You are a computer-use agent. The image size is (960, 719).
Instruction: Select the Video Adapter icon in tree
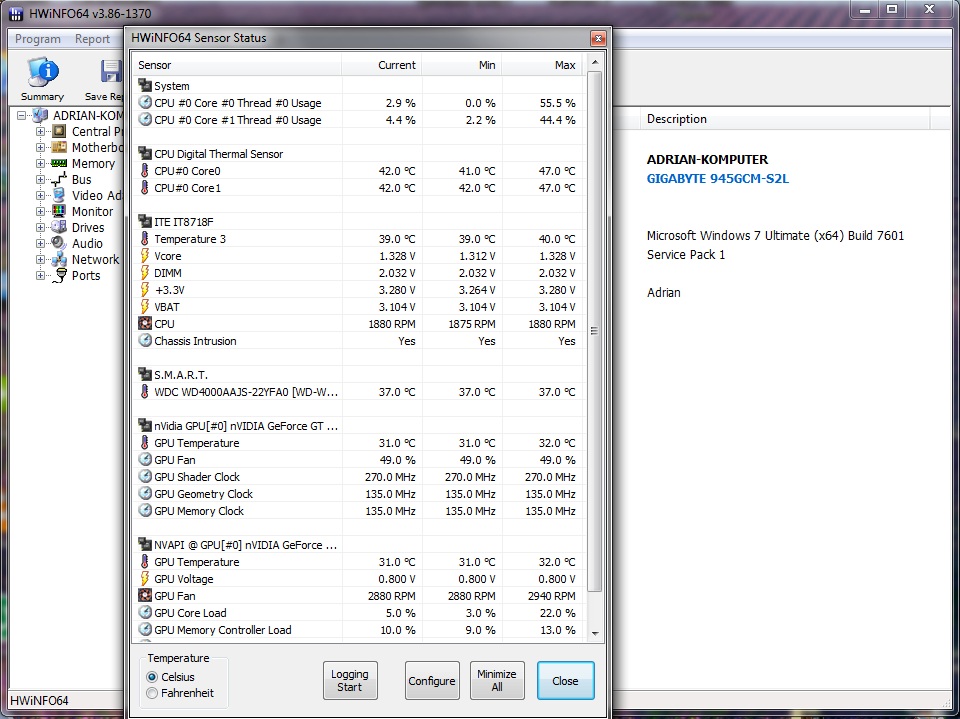(x=59, y=195)
